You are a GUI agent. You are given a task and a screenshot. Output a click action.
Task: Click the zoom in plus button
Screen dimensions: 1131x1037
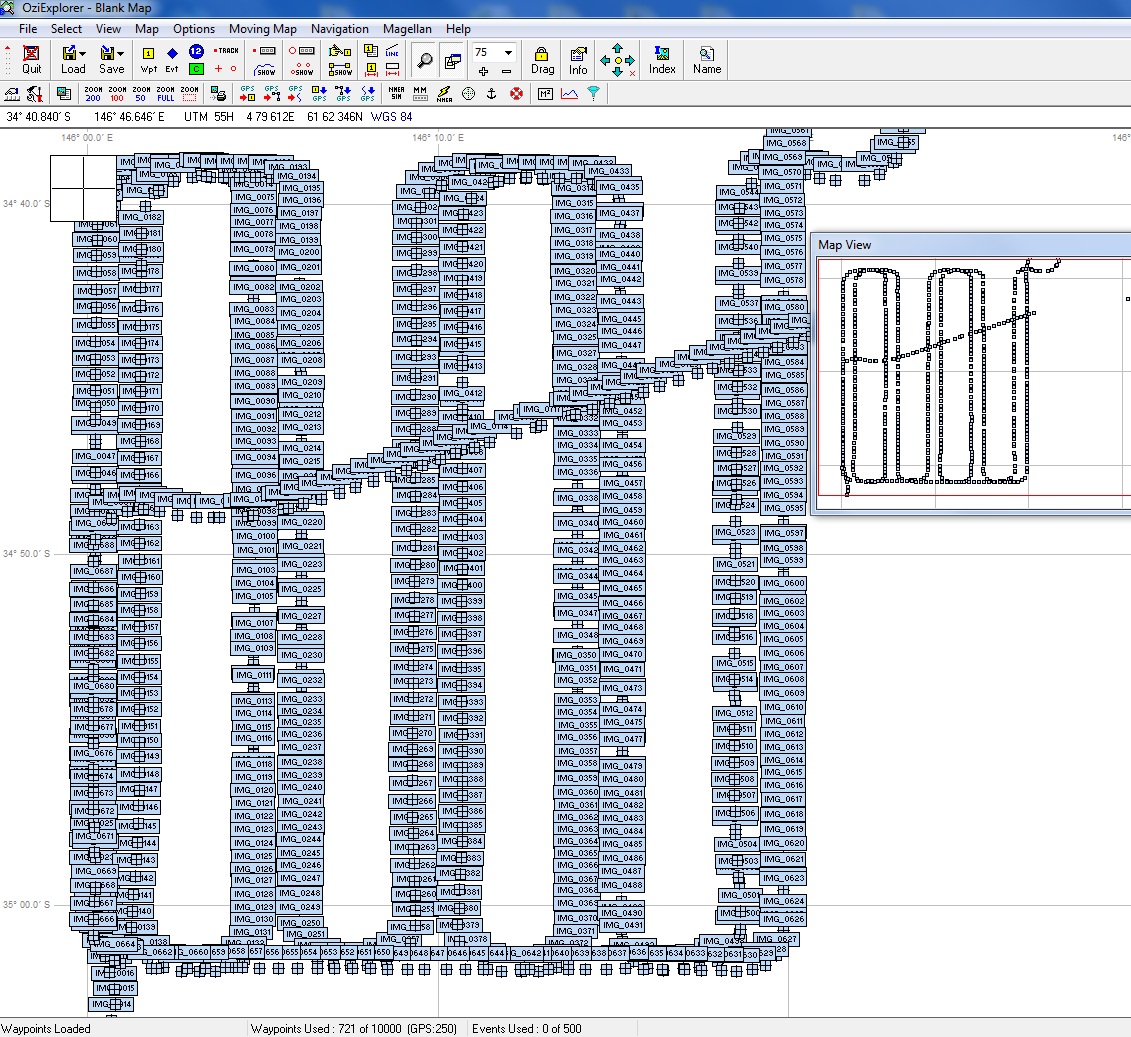(483, 72)
